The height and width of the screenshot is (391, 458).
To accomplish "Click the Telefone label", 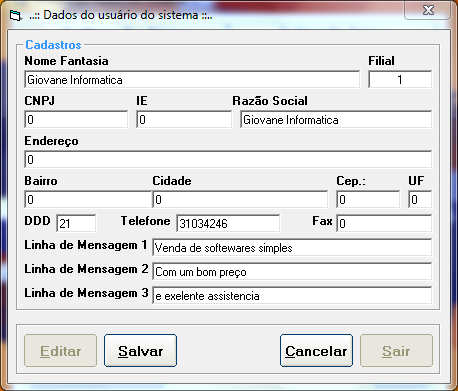I will point(145,221).
